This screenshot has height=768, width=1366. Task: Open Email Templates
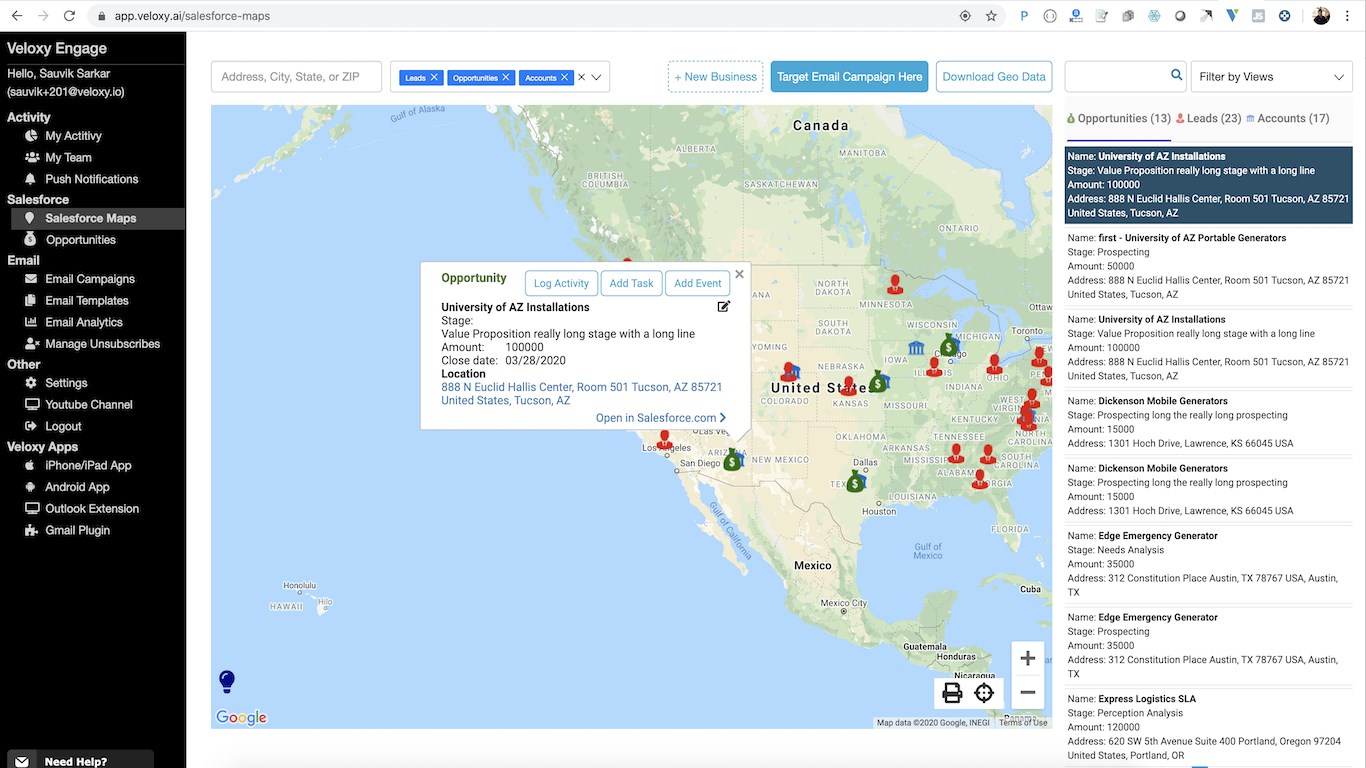click(86, 301)
